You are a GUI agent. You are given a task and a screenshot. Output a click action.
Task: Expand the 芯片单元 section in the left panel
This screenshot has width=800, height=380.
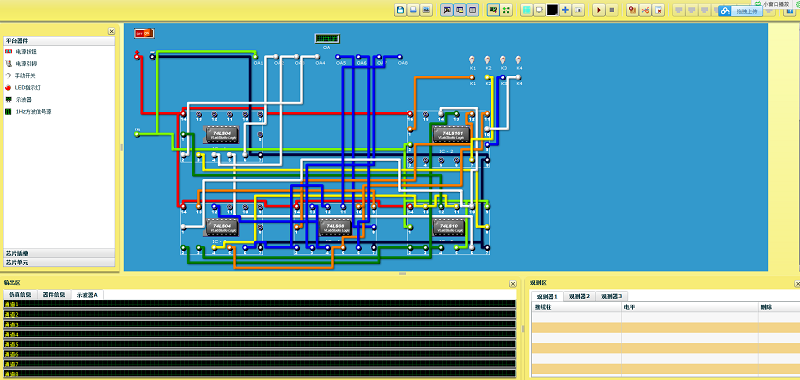point(59,262)
